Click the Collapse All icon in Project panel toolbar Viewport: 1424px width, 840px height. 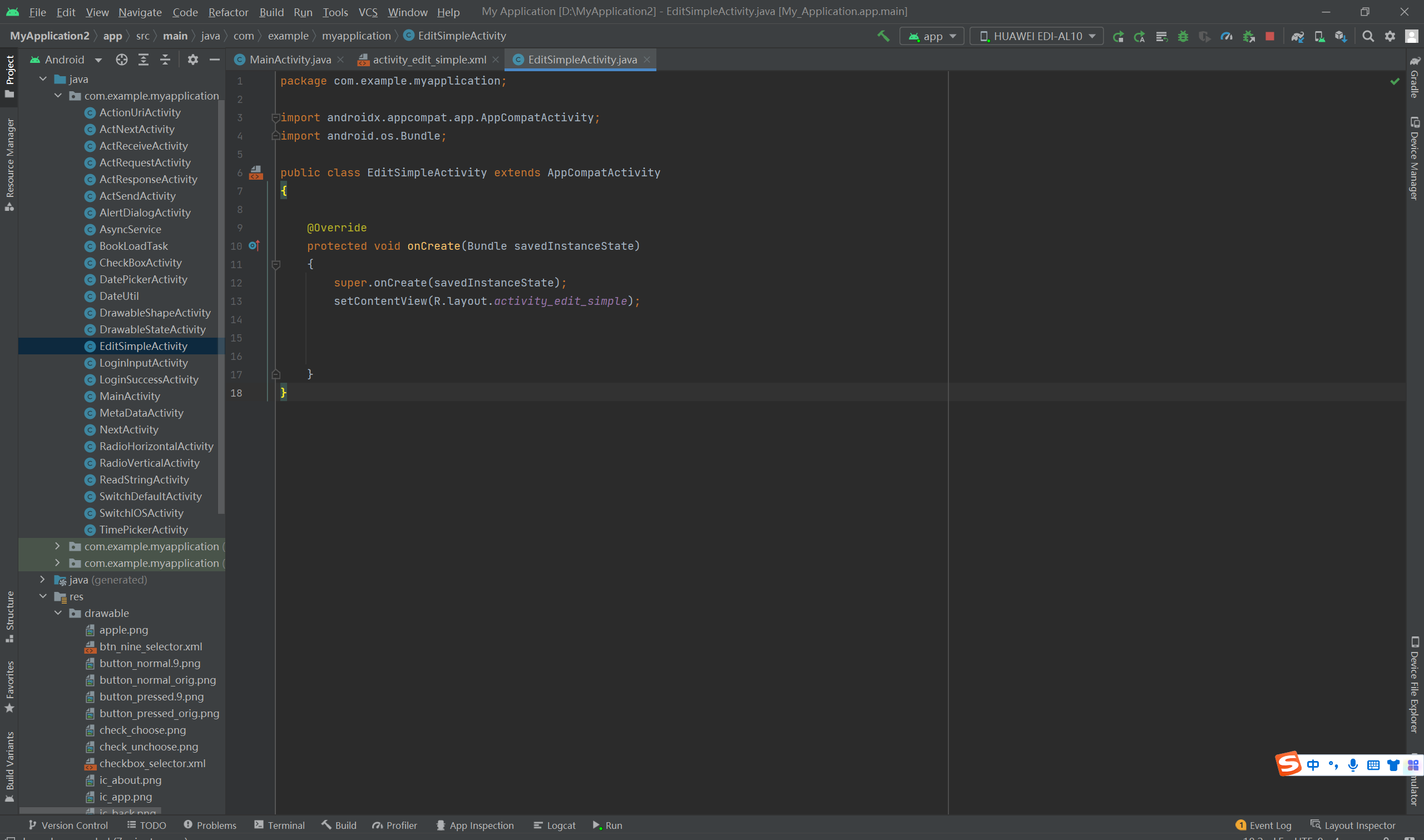165,60
